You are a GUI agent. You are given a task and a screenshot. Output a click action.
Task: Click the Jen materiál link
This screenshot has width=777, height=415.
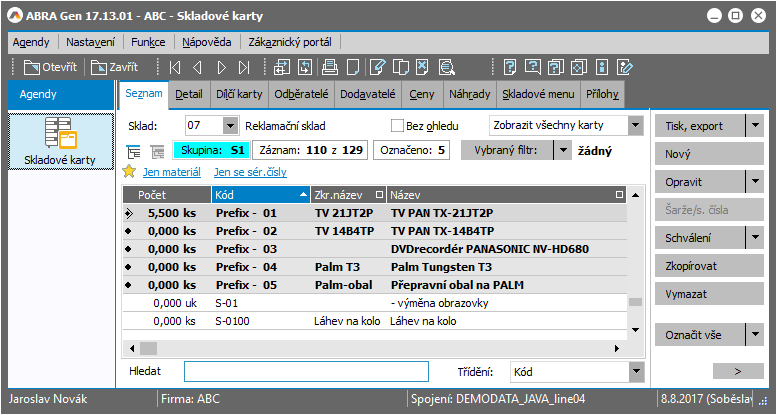170,172
